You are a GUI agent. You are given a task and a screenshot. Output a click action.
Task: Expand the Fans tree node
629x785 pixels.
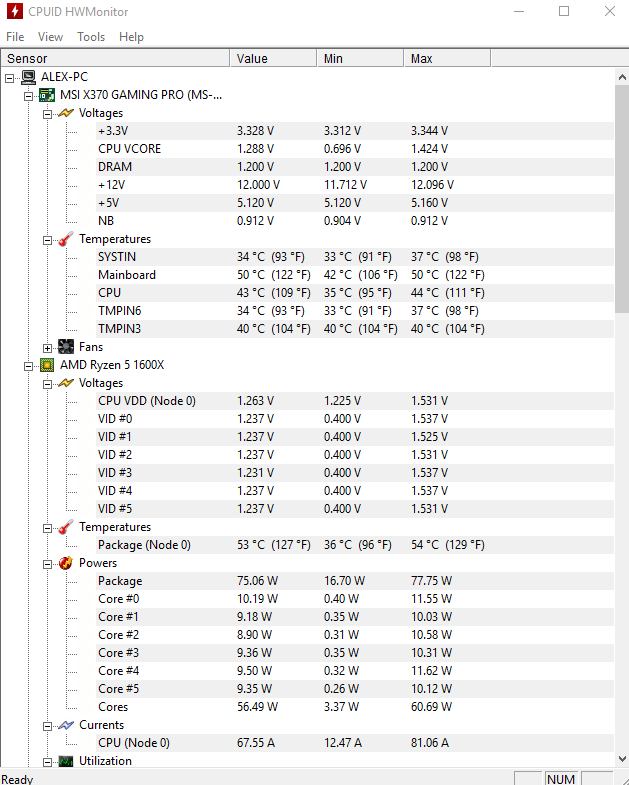(x=47, y=347)
